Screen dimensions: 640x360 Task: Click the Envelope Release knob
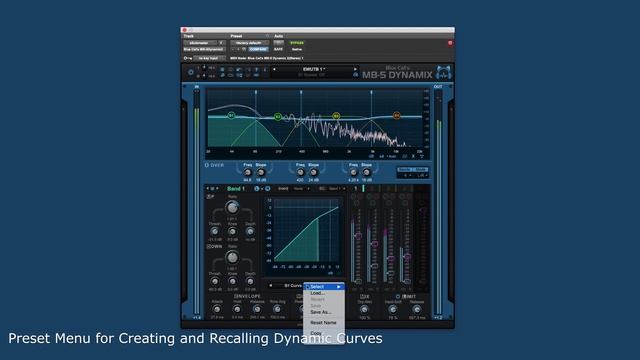tap(257, 309)
